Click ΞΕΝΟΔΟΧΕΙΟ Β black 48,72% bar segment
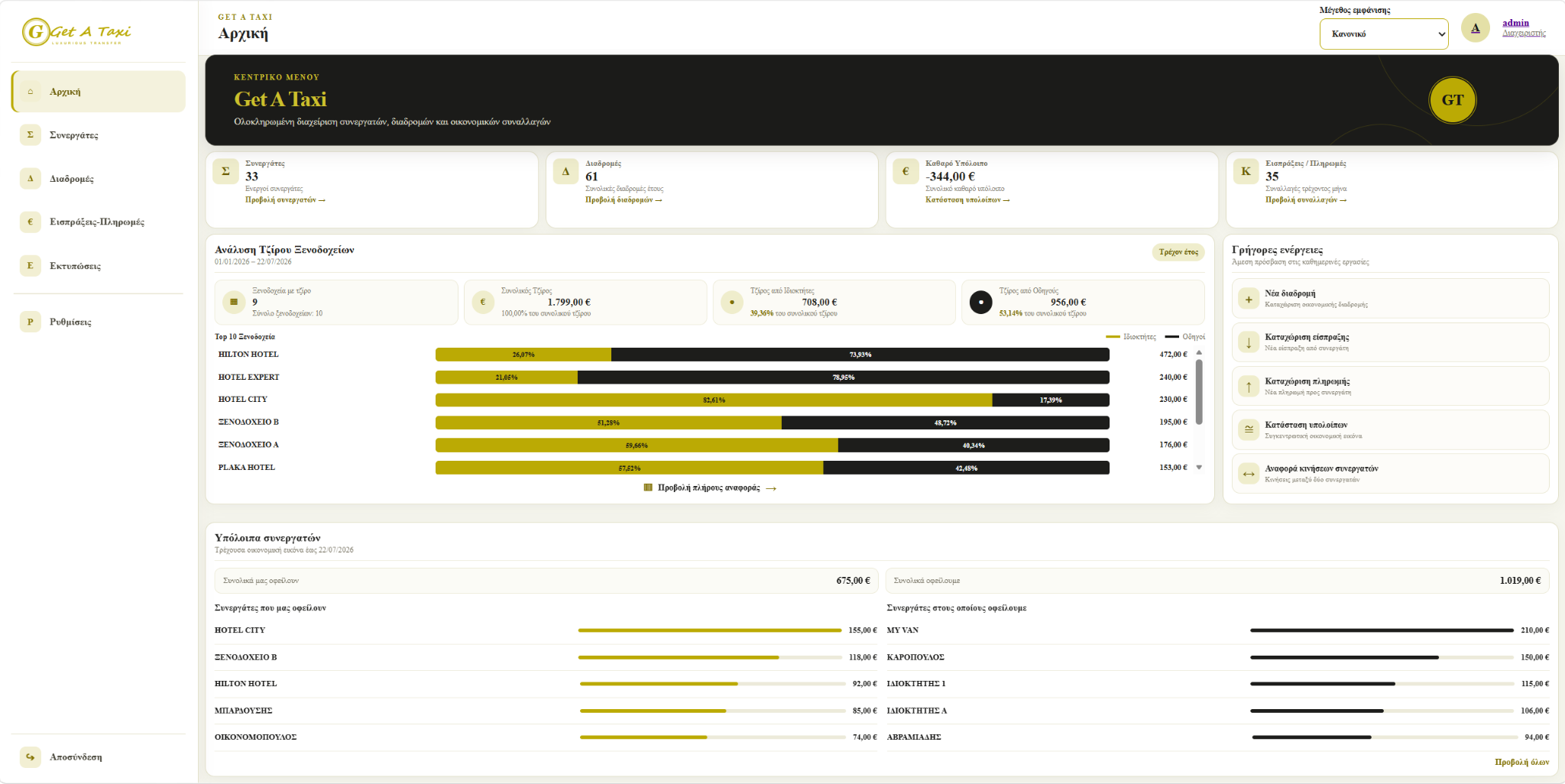Viewport: 1565px width, 784px height. 945,423
